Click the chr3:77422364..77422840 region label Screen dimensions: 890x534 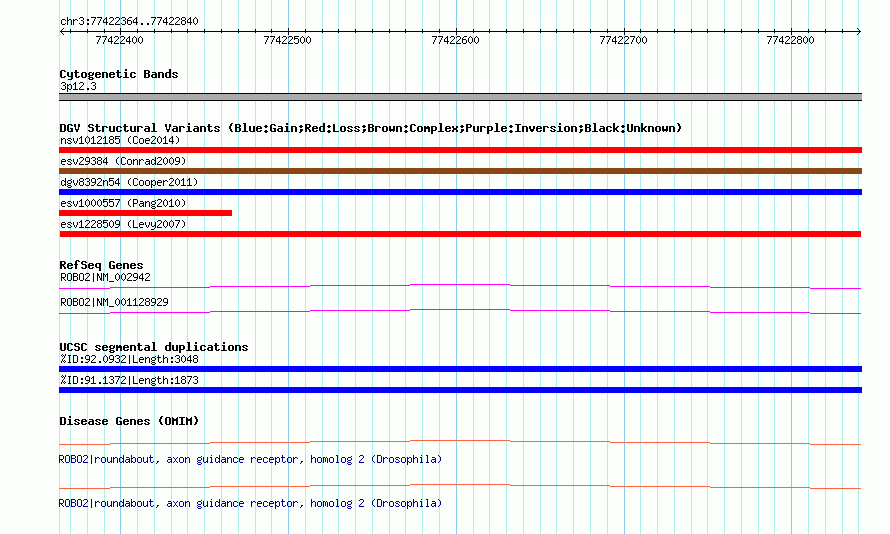[x=129, y=21]
